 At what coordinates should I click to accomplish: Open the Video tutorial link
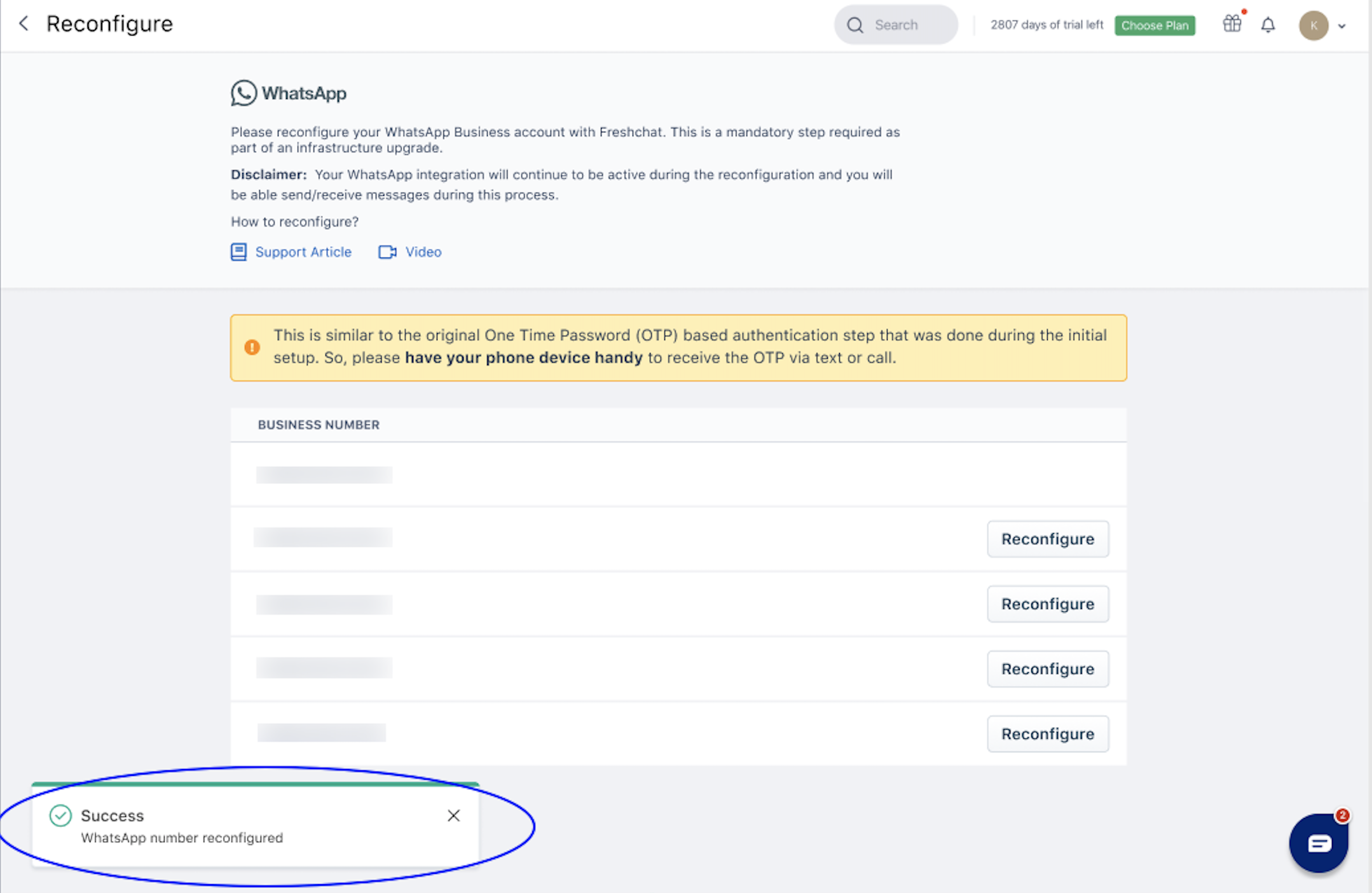tap(423, 252)
